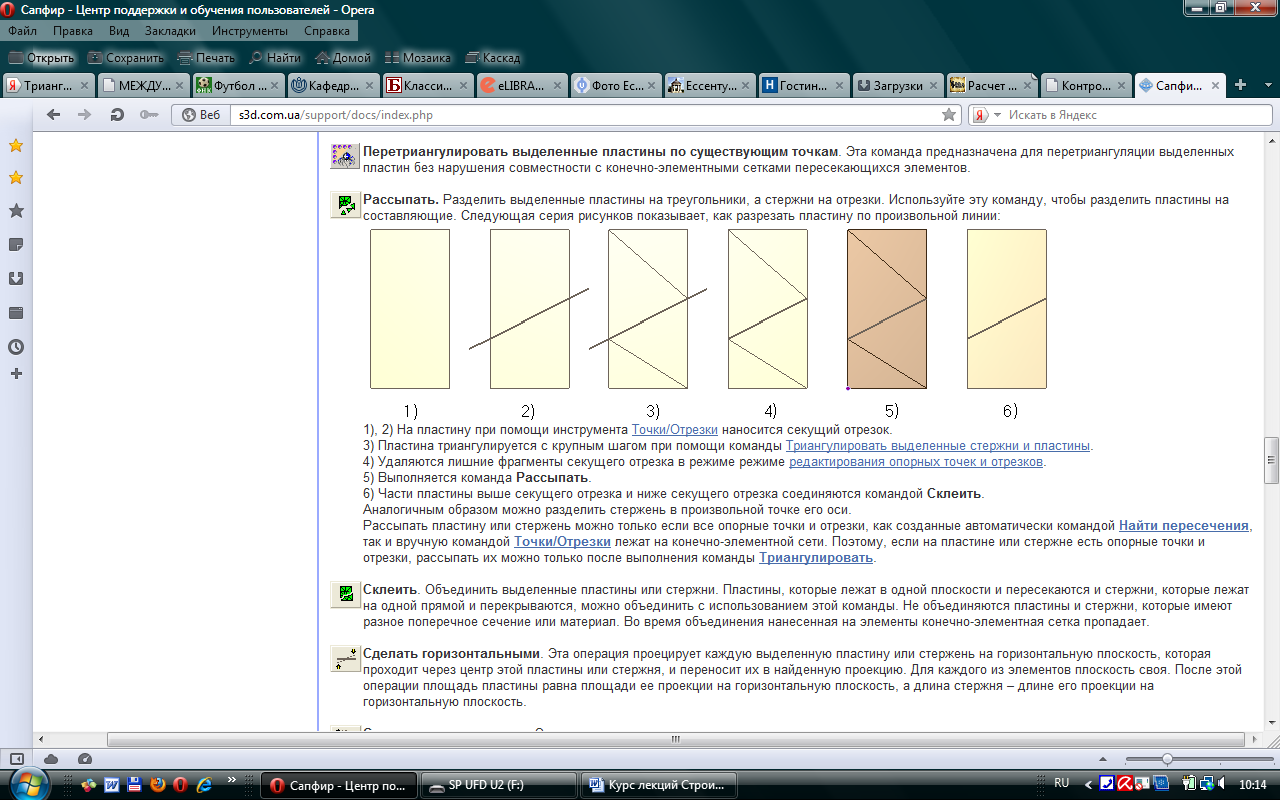Follow the Точки/Отрезки link in step 1

675,430
